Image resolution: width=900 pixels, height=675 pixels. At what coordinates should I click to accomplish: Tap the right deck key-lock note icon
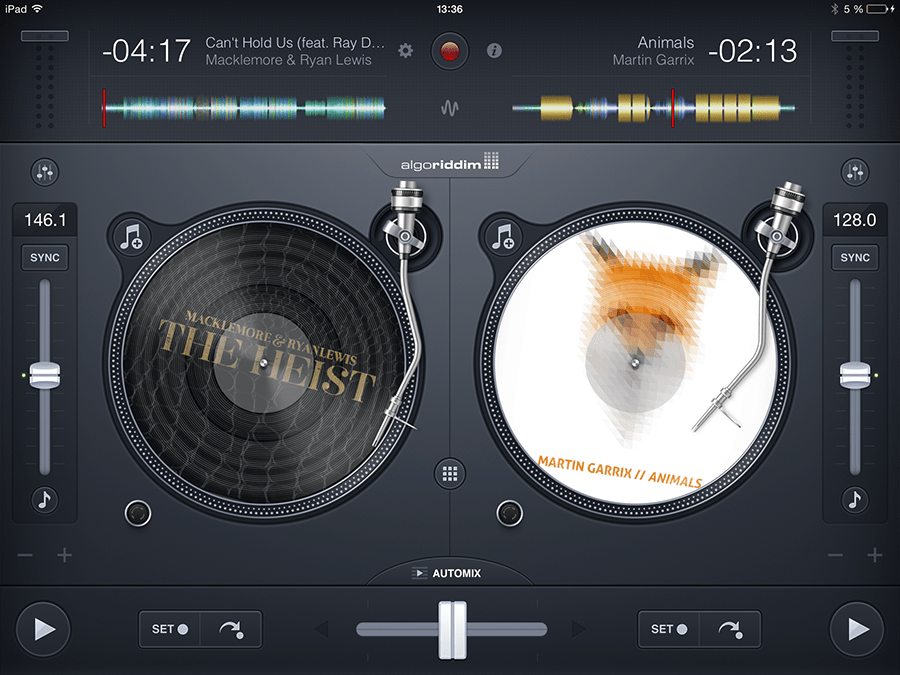point(855,499)
